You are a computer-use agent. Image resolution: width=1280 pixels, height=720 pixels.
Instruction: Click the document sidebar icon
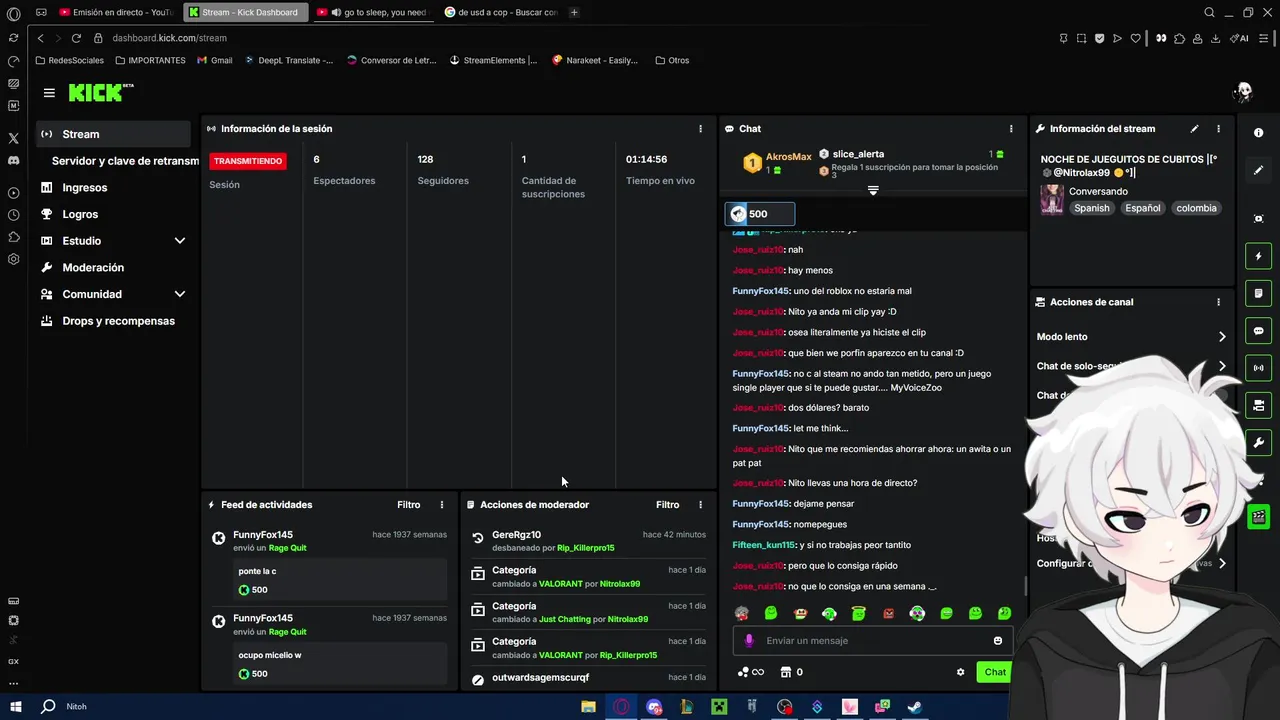point(1259,293)
